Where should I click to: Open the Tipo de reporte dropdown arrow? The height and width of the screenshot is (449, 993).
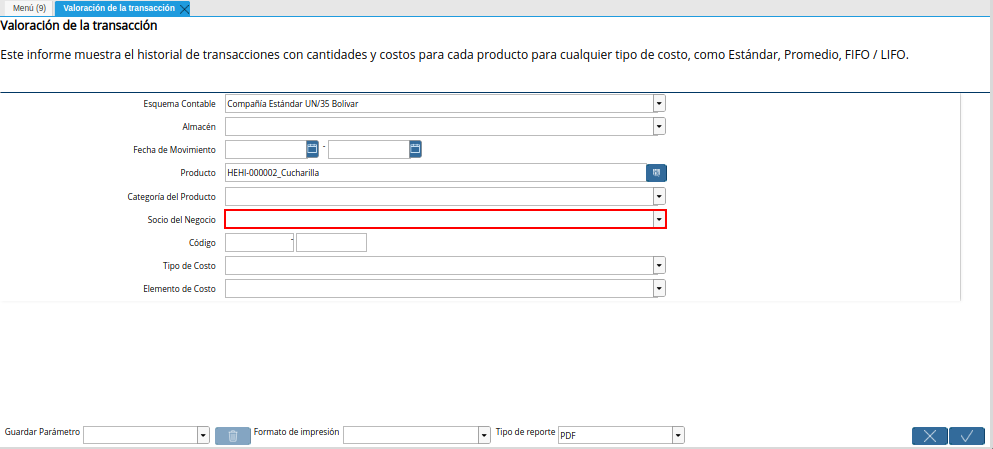click(x=679, y=435)
